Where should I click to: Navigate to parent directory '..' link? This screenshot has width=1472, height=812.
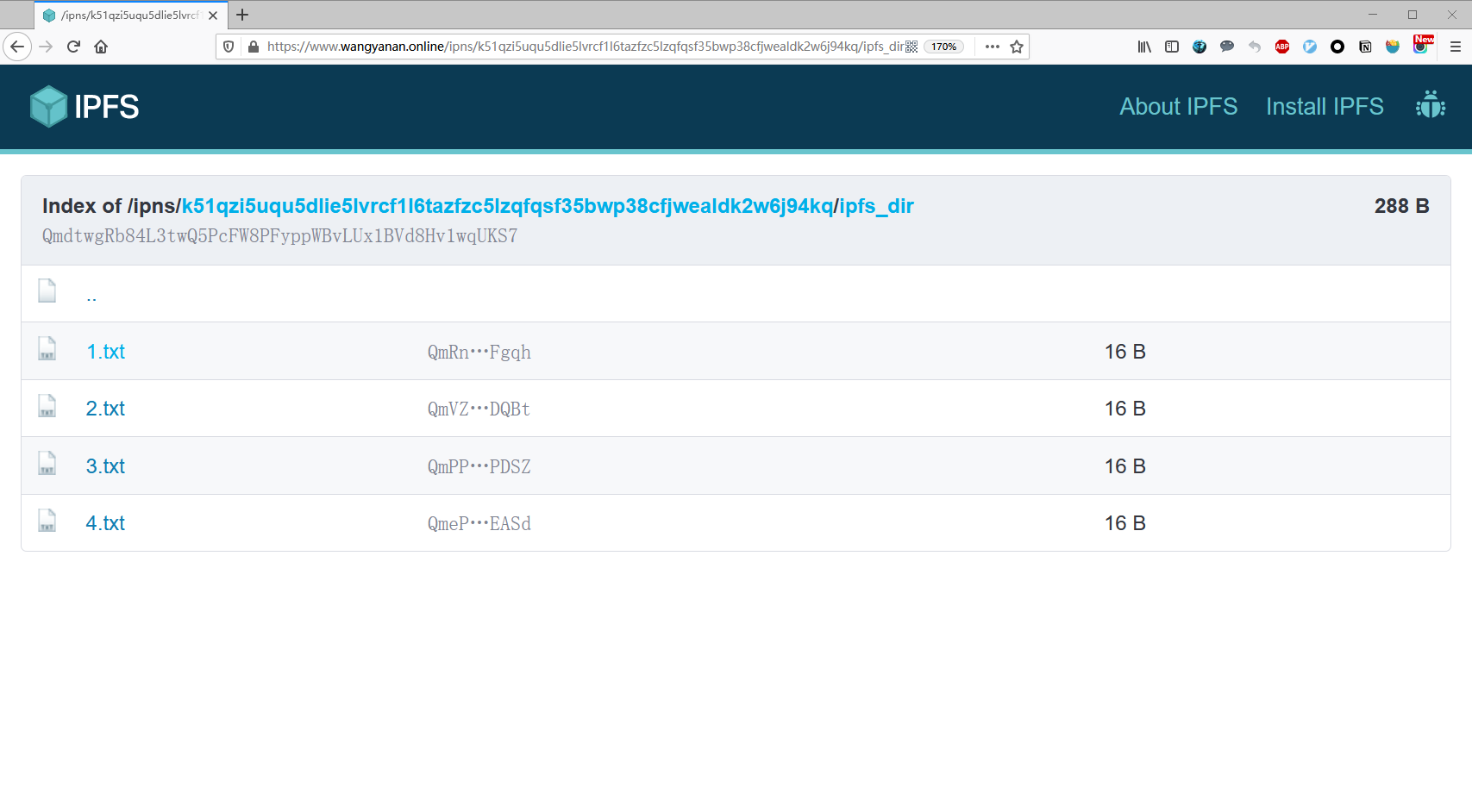pyautogui.click(x=91, y=296)
